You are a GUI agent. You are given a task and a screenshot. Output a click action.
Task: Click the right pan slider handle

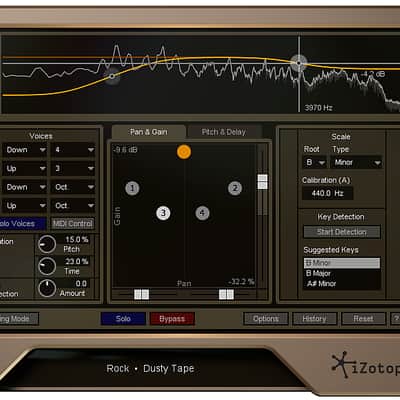tap(226, 294)
